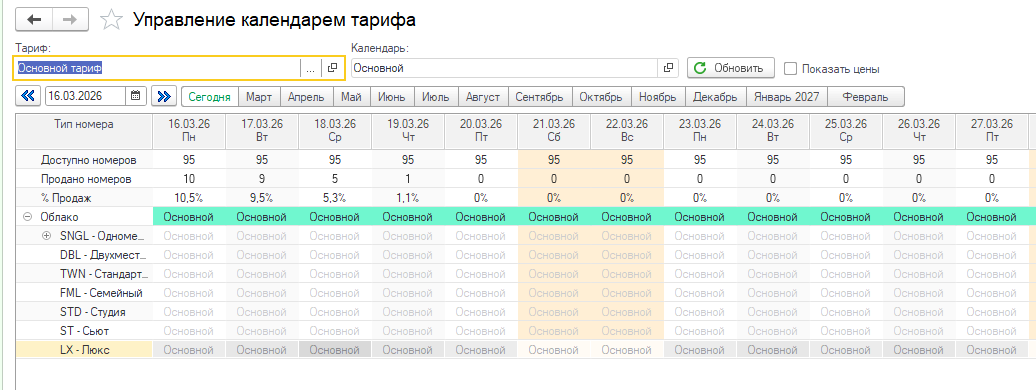Jump to next period double-right arrows

[x=164, y=96]
